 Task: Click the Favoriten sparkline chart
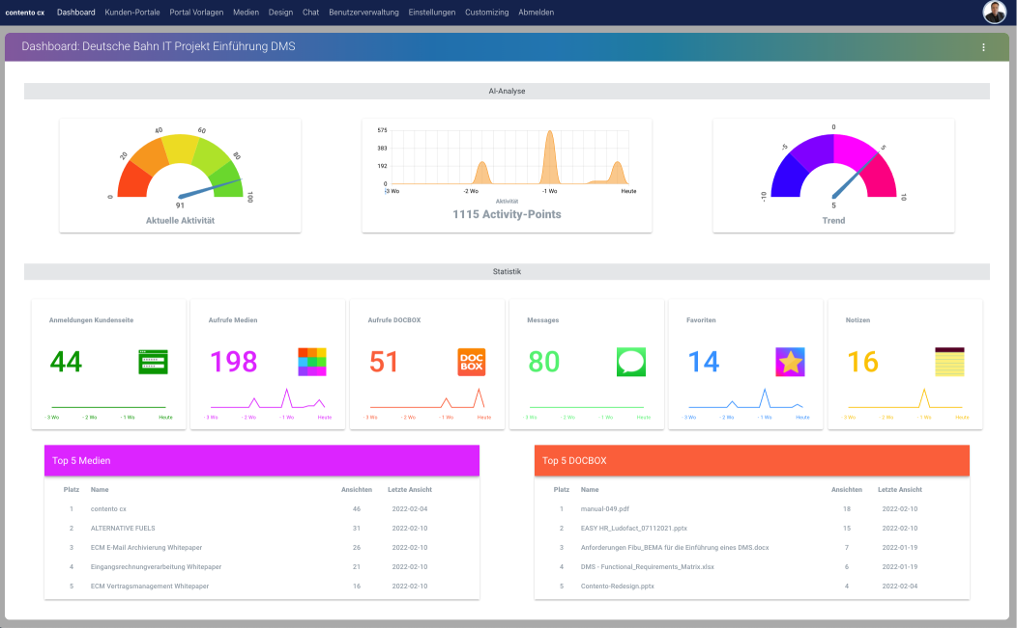(x=746, y=402)
